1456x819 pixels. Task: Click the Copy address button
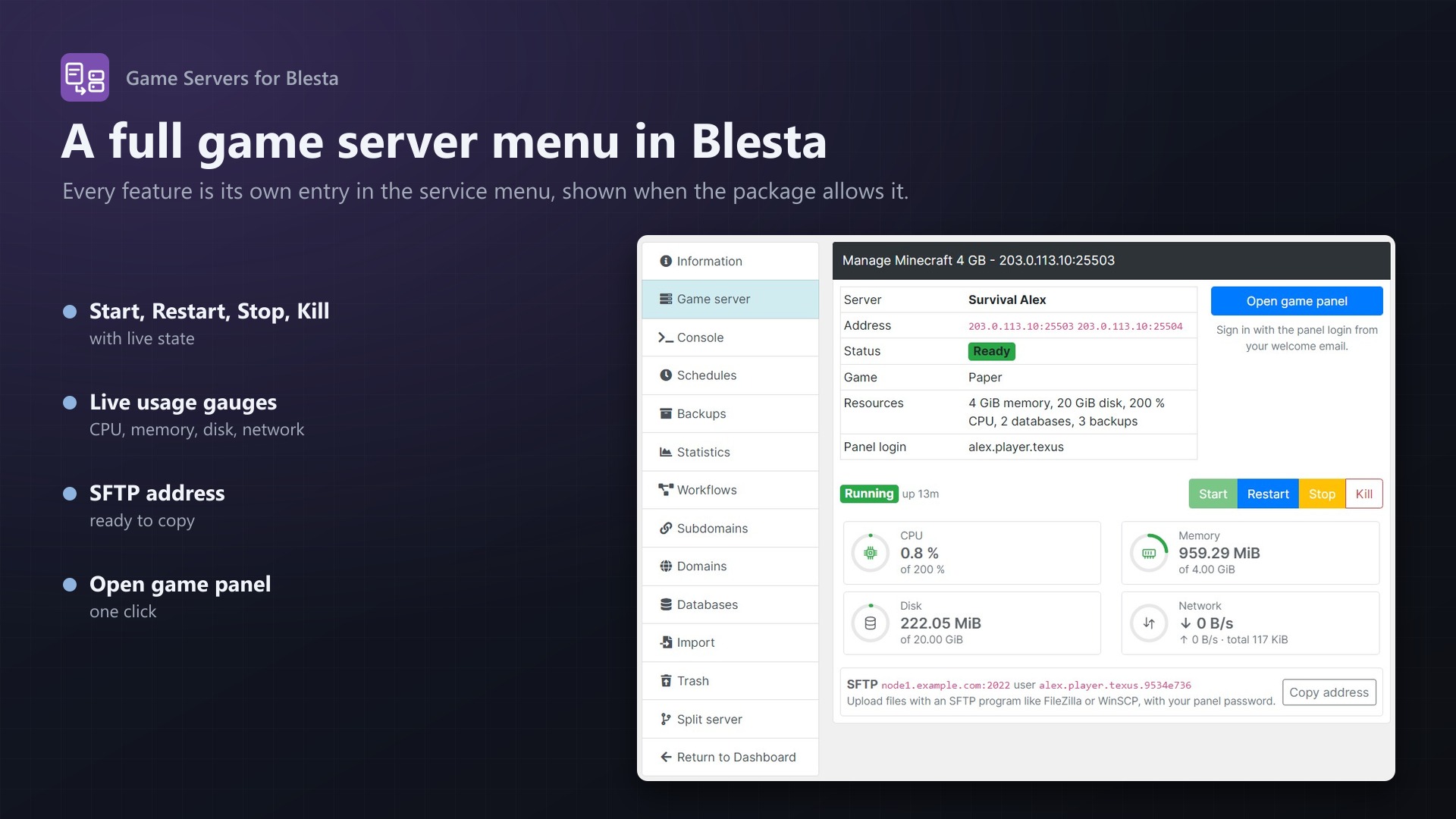point(1329,692)
